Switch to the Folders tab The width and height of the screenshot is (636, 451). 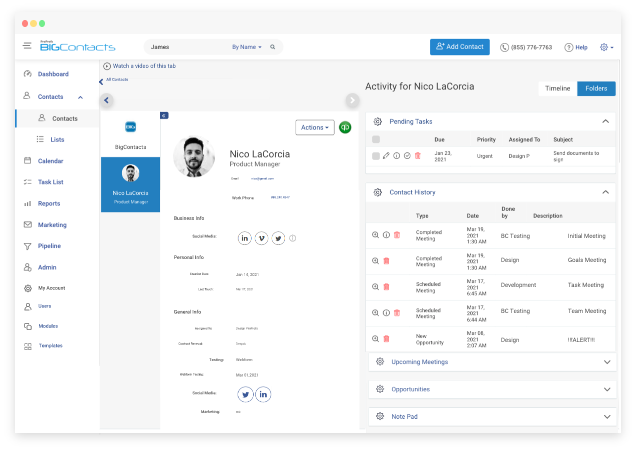coord(596,88)
